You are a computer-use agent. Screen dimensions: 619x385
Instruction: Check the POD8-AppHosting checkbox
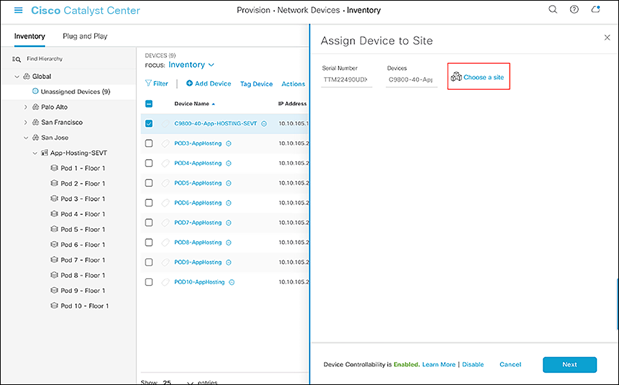pyautogui.click(x=149, y=242)
